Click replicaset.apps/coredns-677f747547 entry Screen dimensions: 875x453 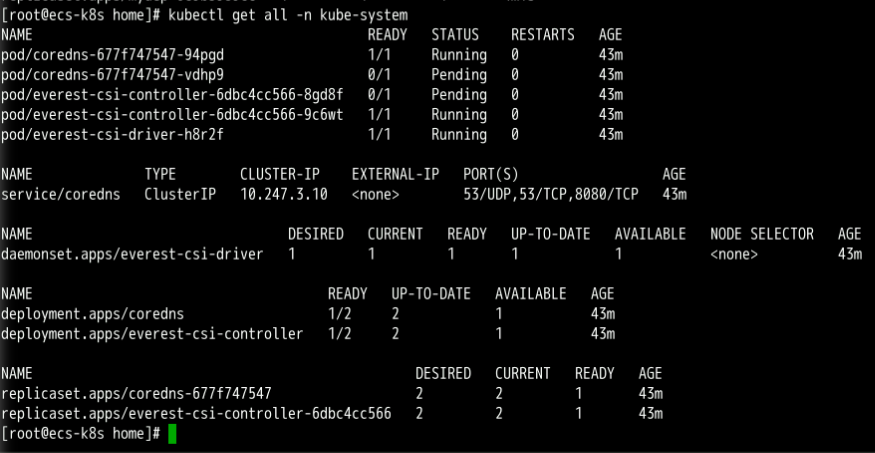tap(136, 394)
